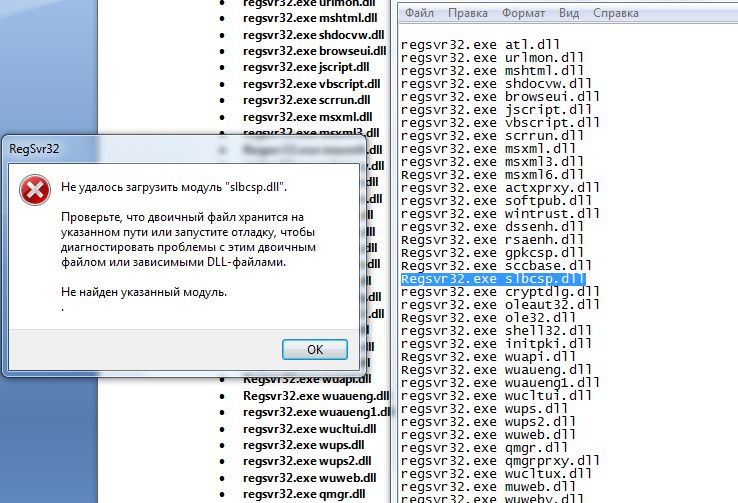Click the line regsvr32.exe qmgrprxy.dll in Notepad
This screenshot has height=503, width=738.
(500, 461)
